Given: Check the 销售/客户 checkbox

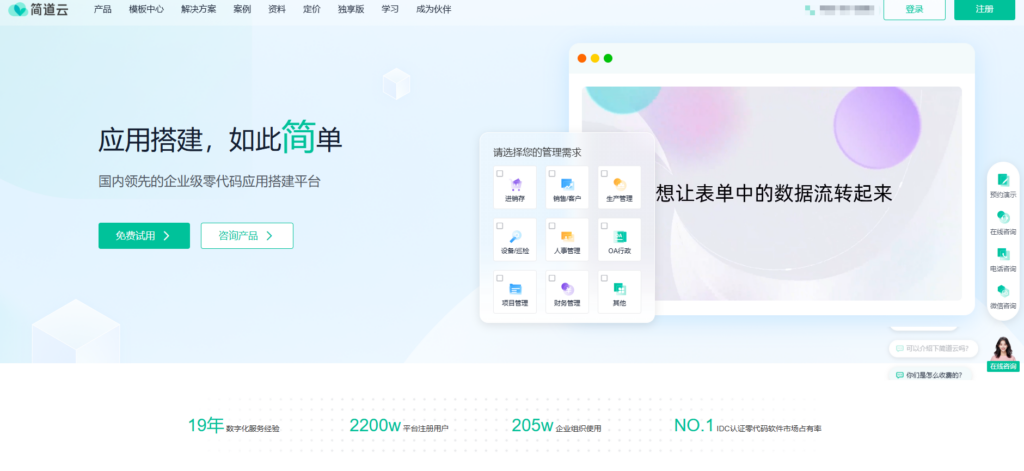Looking at the screenshot, I should tap(552, 174).
